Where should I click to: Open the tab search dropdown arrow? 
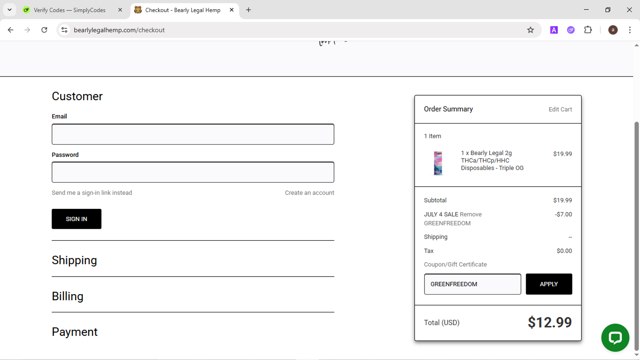tap(9, 10)
